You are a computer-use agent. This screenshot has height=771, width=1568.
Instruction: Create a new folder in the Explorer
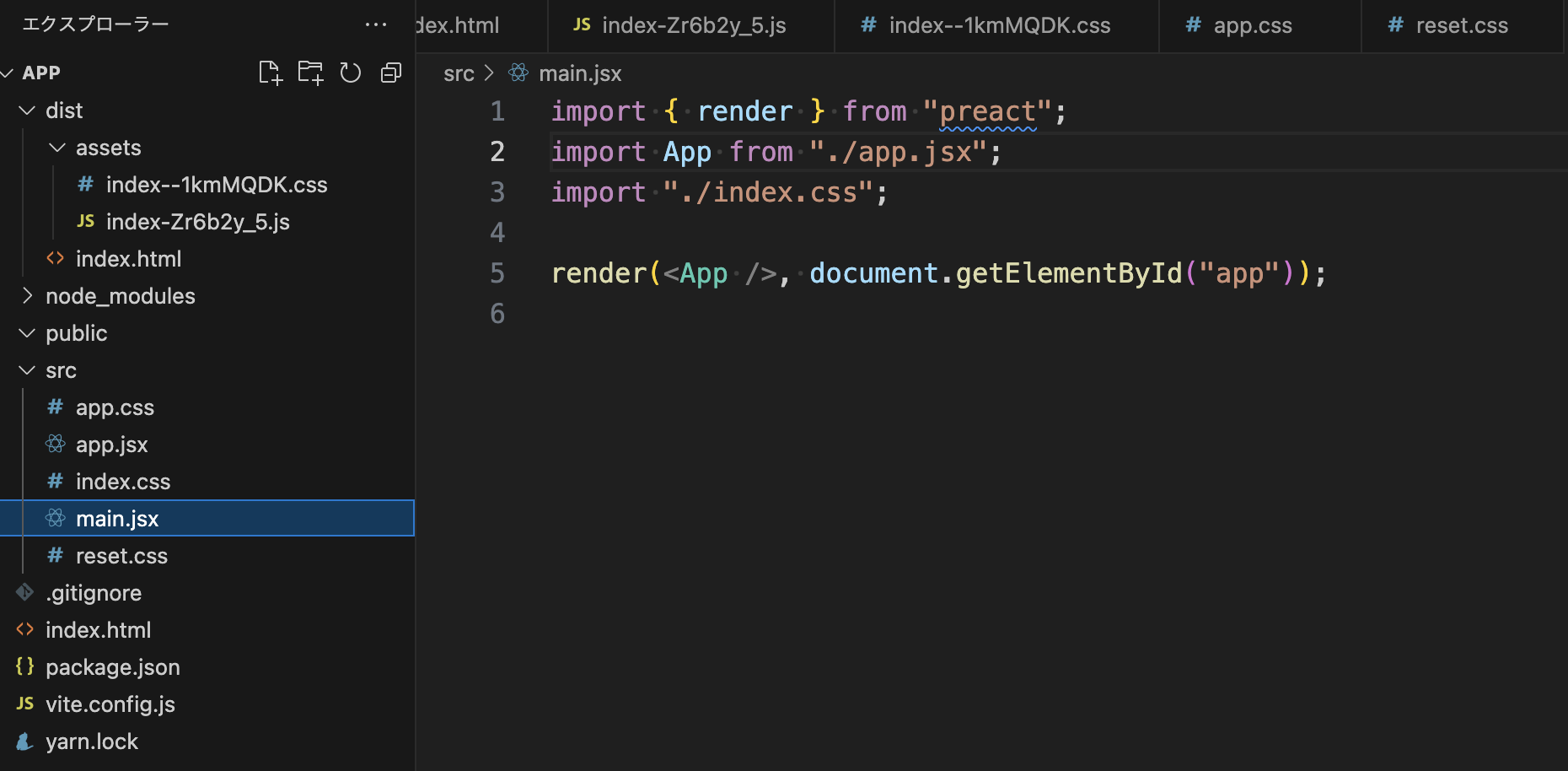click(310, 73)
